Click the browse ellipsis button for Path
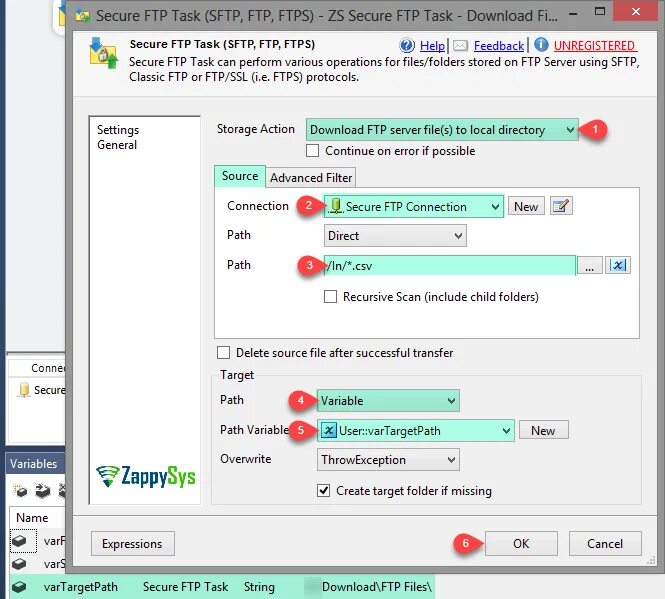 point(590,266)
